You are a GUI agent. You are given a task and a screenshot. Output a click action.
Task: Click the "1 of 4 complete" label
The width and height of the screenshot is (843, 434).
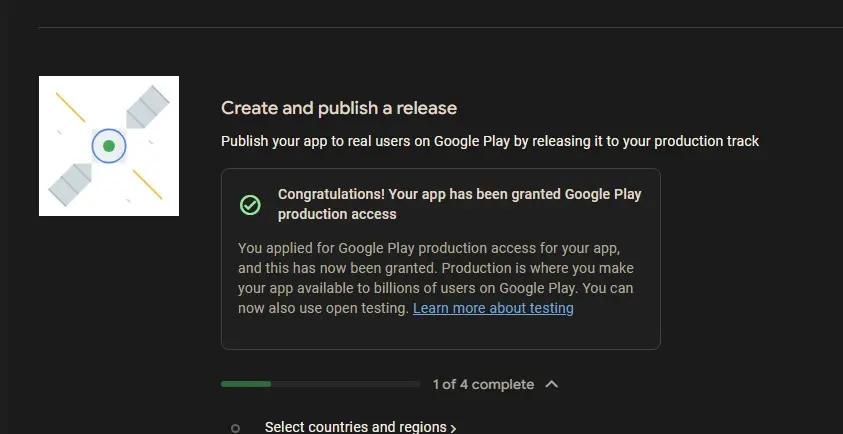pos(483,384)
